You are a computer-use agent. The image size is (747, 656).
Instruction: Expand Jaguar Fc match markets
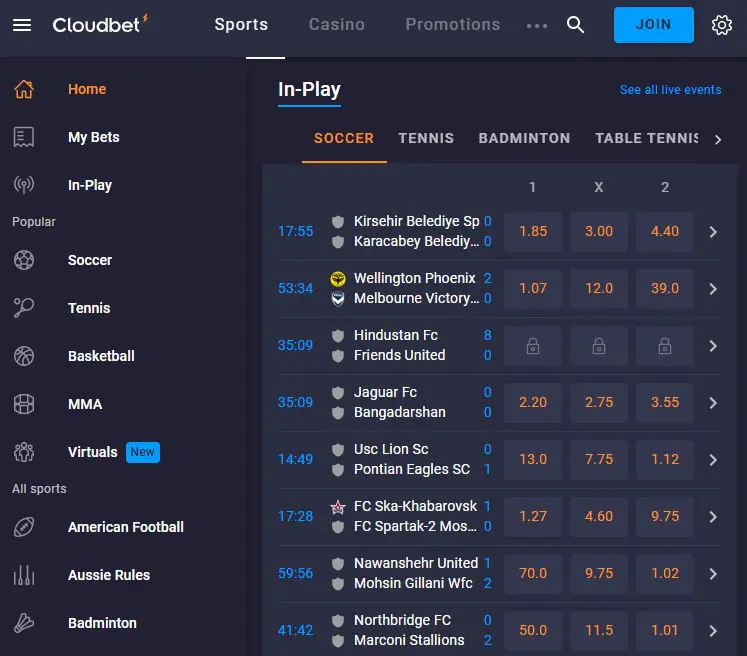click(713, 403)
